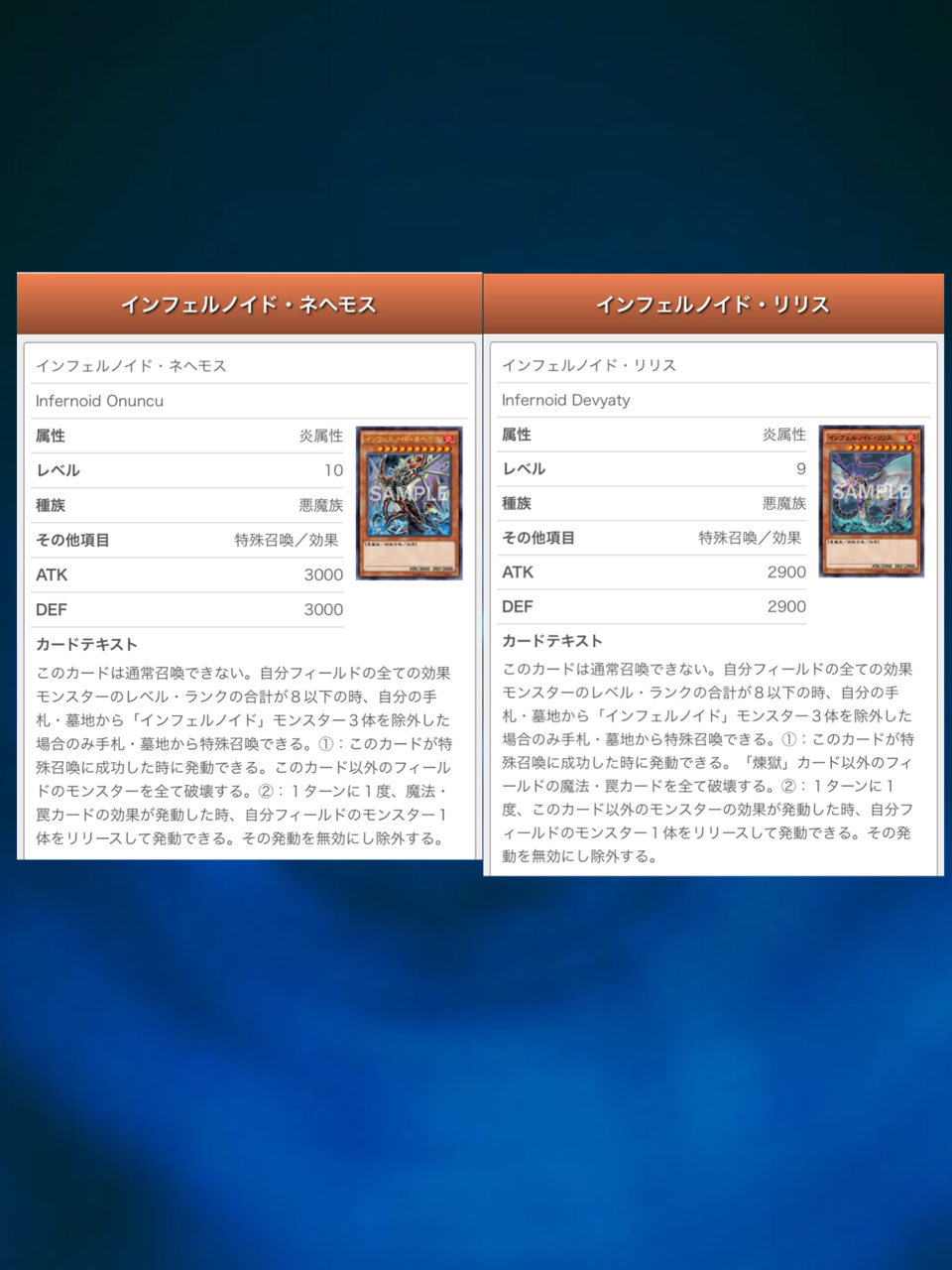Click the 種族 label on Onuncu card
The width and height of the screenshot is (952, 1270).
[x=51, y=505]
